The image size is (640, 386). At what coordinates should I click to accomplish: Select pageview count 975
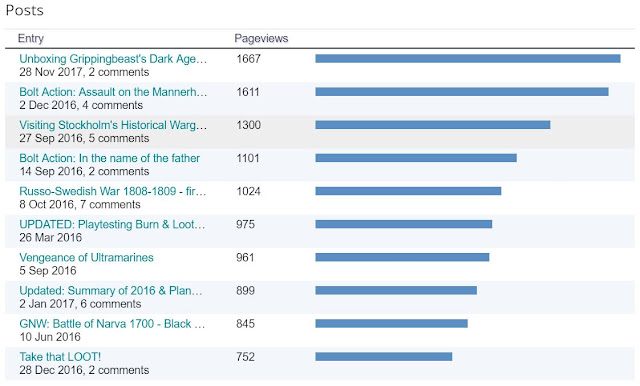[245, 224]
